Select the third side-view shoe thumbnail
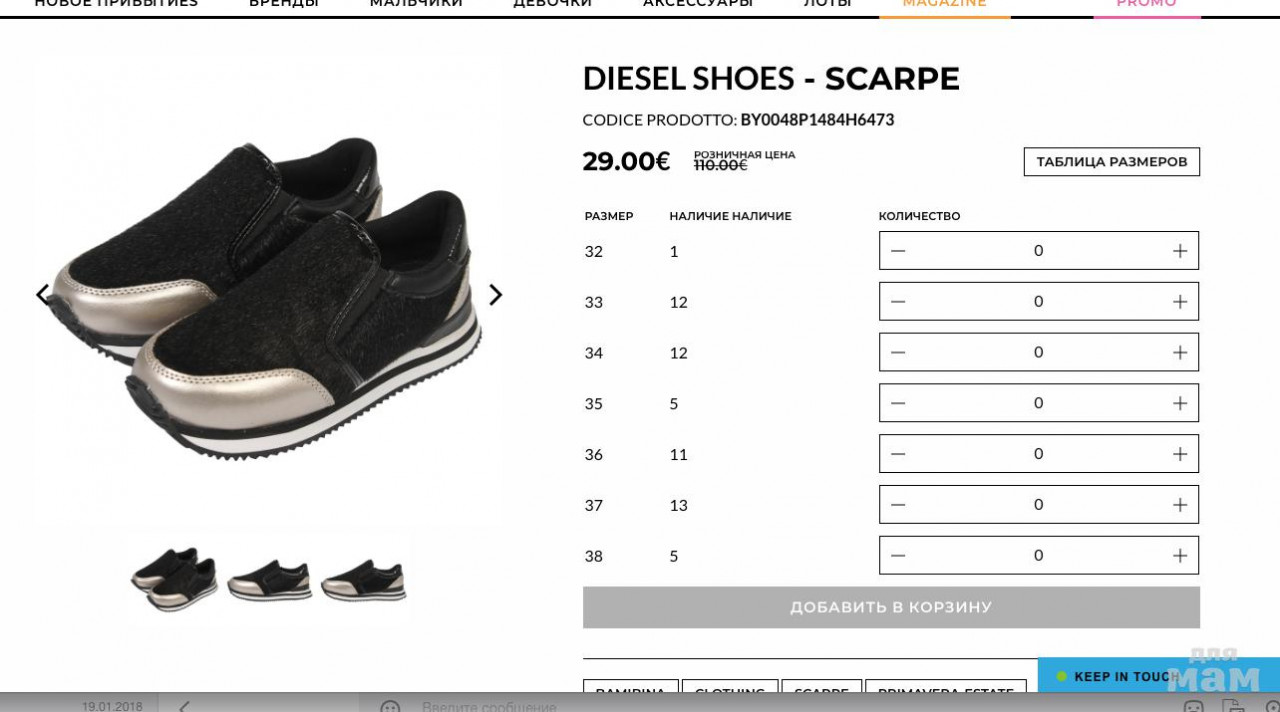The image size is (1280, 712). click(363, 580)
